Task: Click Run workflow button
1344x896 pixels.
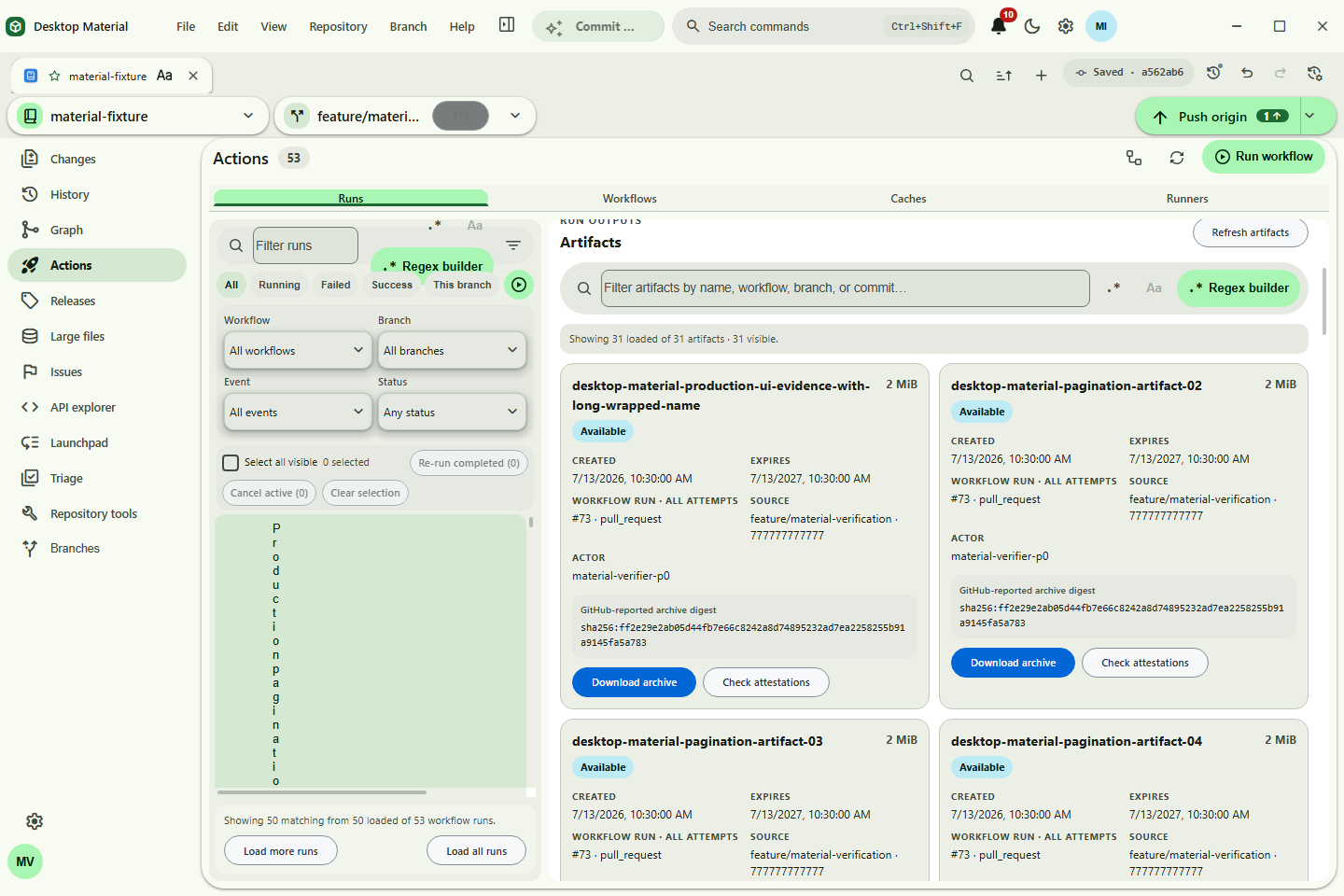Action: coord(1263,157)
